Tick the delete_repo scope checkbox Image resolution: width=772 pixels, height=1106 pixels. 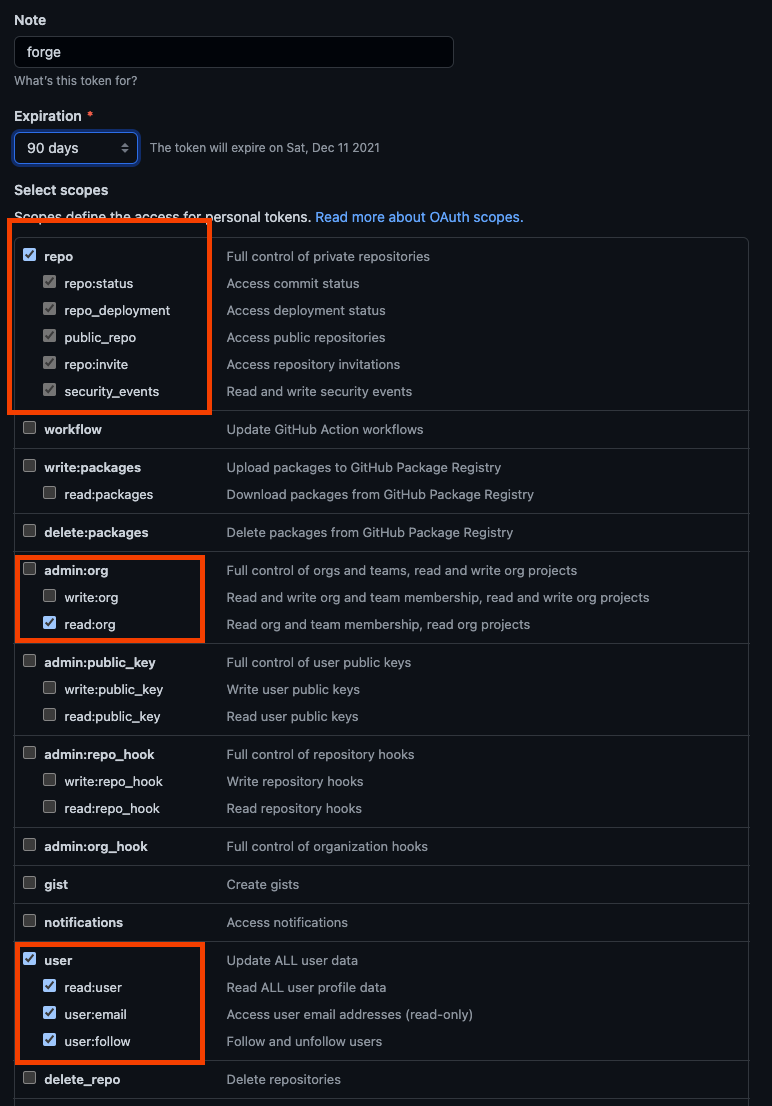[30, 1077]
